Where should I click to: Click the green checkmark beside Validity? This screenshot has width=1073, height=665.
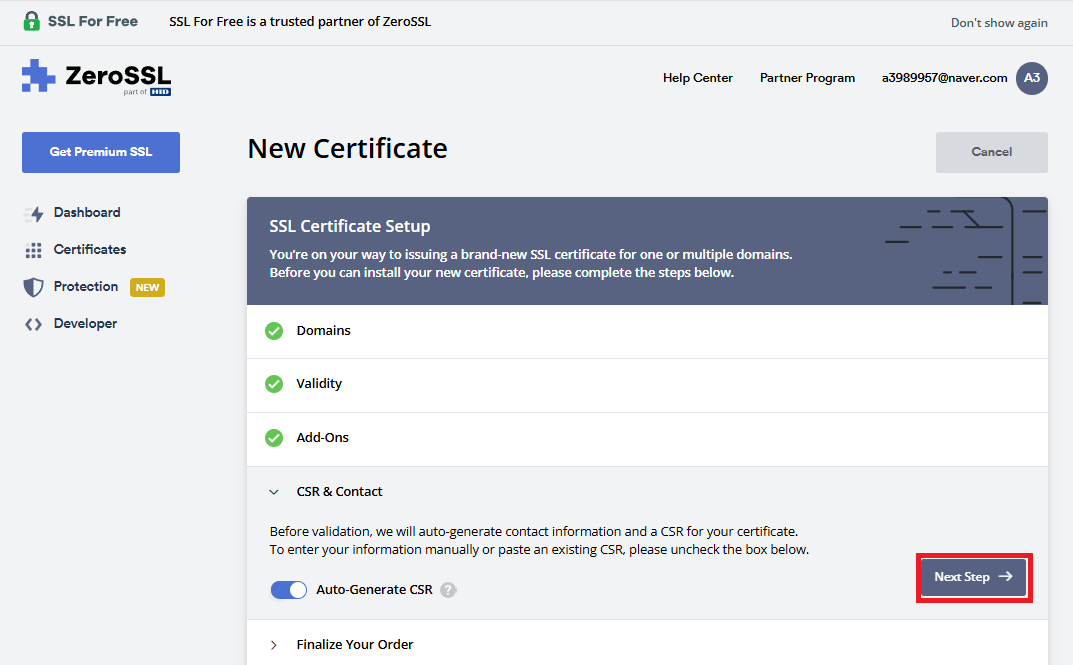pyautogui.click(x=274, y=384)
